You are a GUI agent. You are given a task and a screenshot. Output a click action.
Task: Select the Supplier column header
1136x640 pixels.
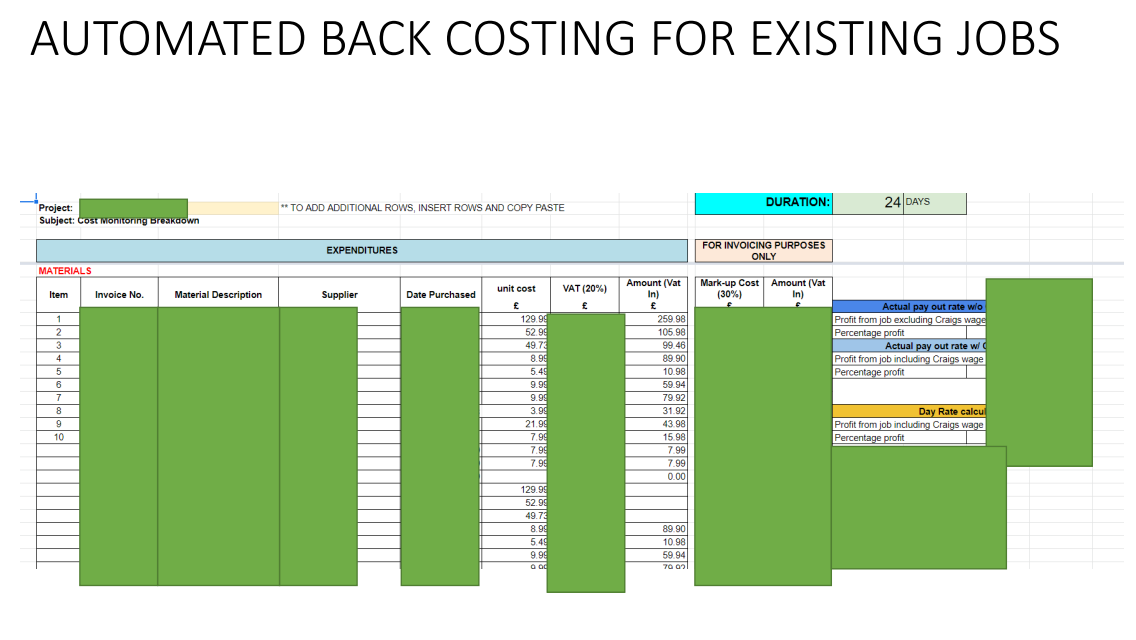(340, 295)
